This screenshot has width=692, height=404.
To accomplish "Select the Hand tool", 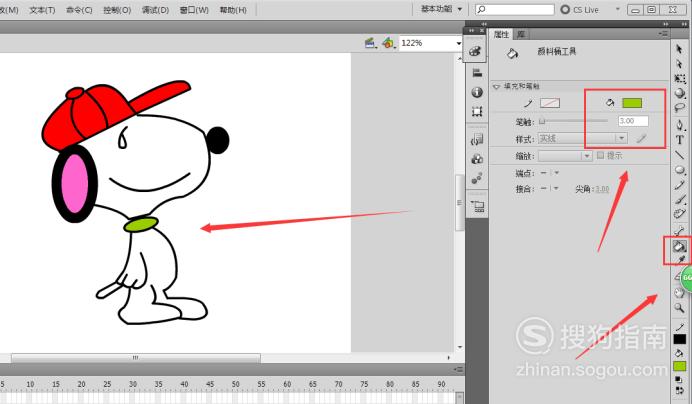I will (x=679, y=293).
